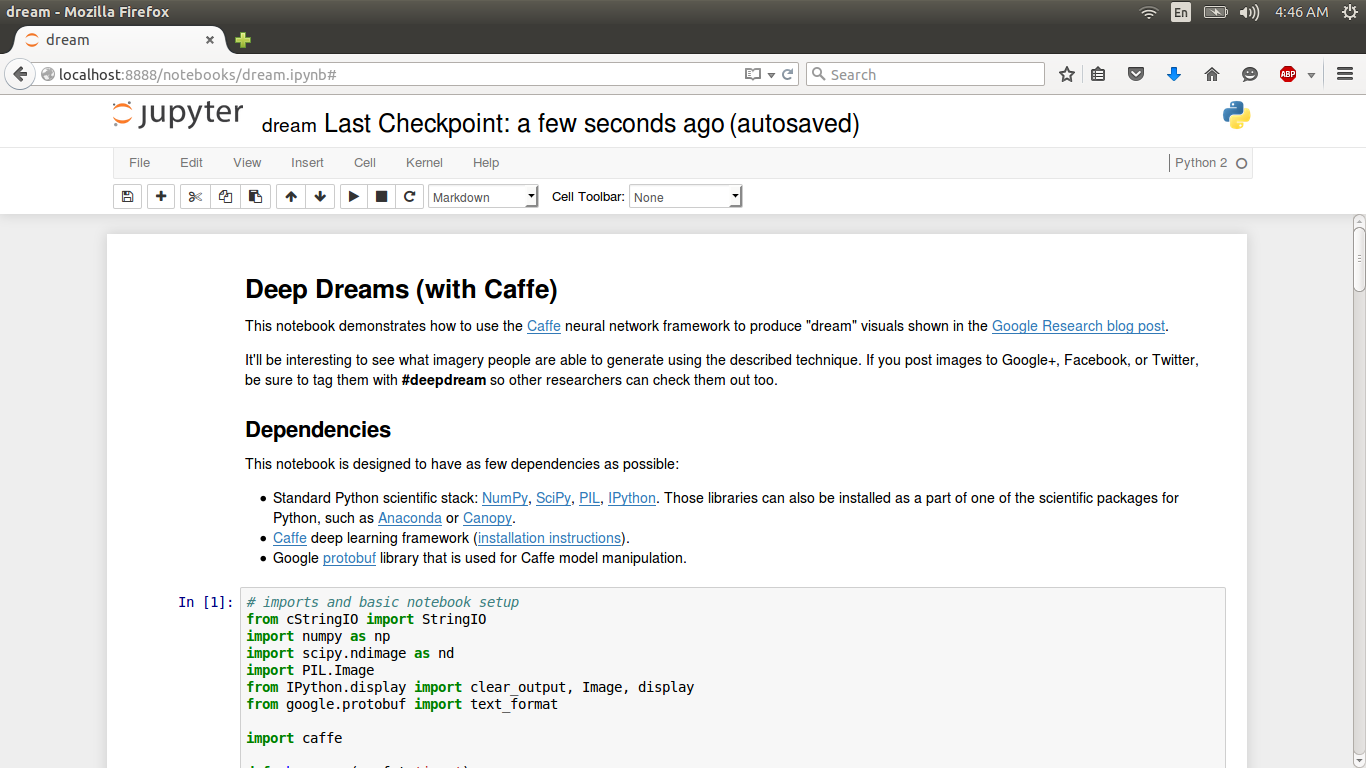Open the Edit menu
Screen dimensions: 1366x768
[191, 163]
